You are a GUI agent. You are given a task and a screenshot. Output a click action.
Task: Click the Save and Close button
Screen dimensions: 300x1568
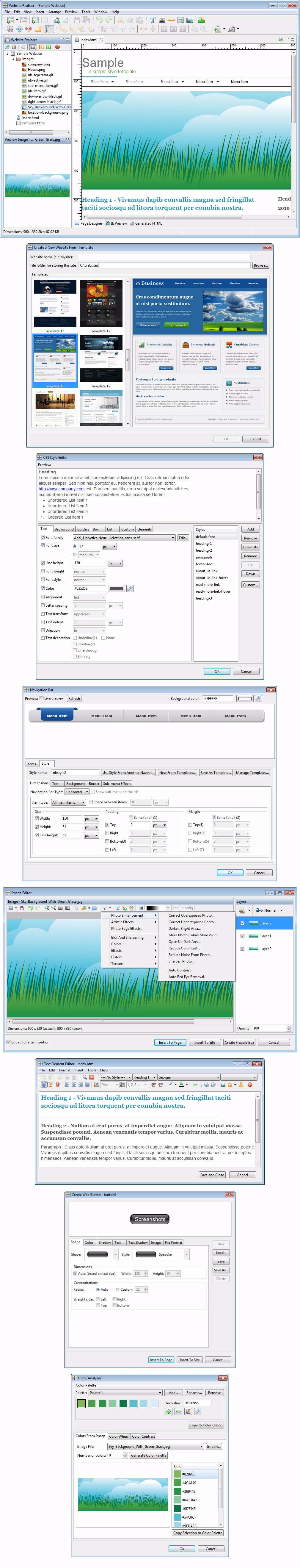[x=212, y=1175]
